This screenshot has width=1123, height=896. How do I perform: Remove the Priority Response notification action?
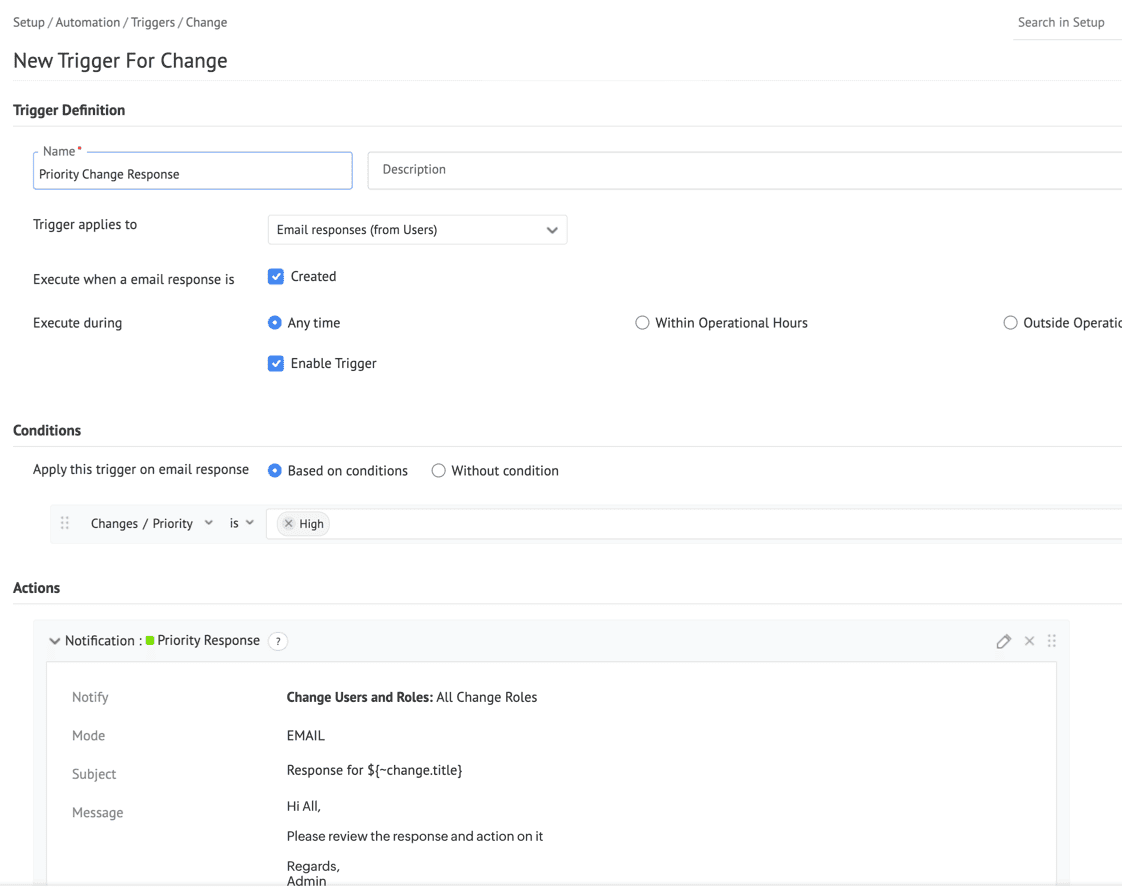click(1029, 641)
